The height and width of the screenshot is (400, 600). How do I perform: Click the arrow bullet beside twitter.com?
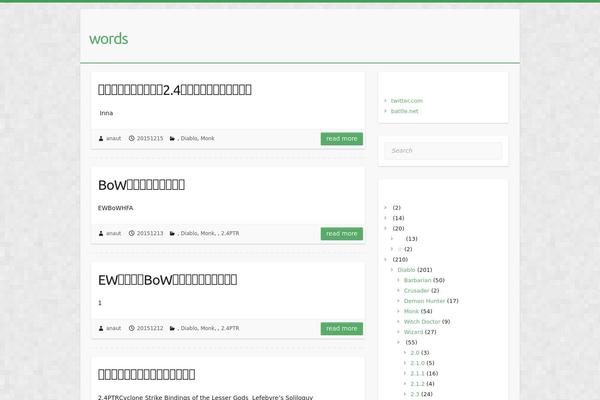[x=386, y=100]
